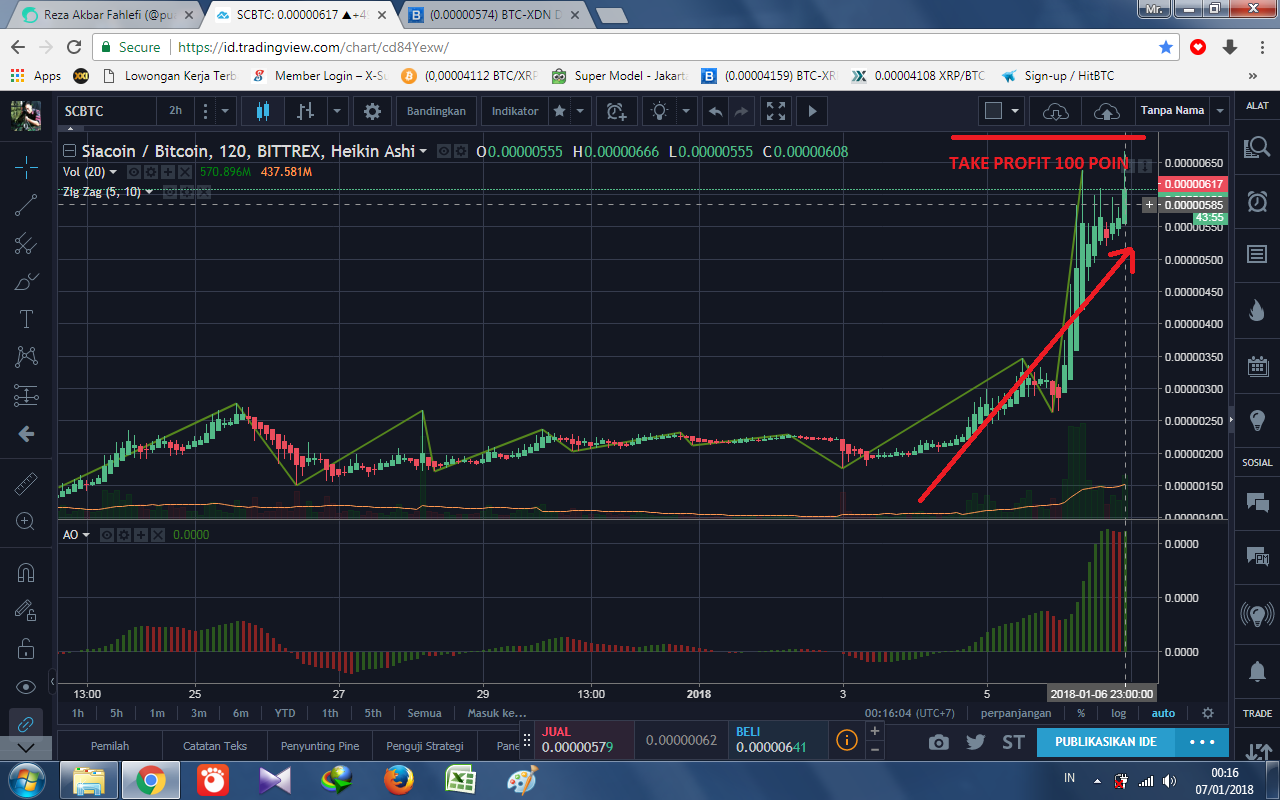Select candlestick chart style button
This screenshot has height=800, width=1280.
coord(263,111)
